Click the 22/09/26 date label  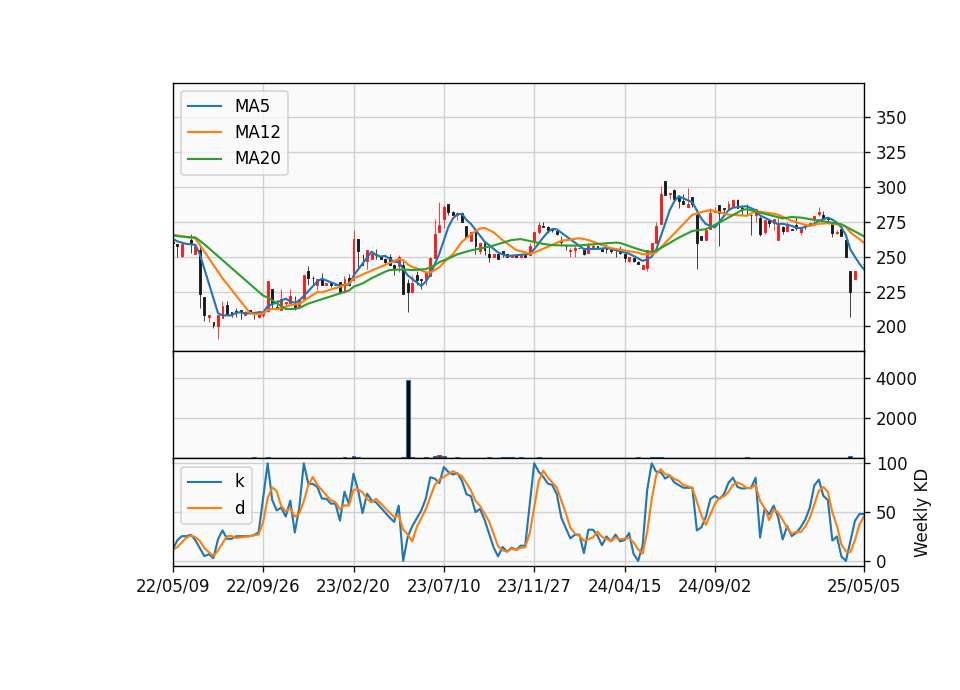(x=263, y=586)
